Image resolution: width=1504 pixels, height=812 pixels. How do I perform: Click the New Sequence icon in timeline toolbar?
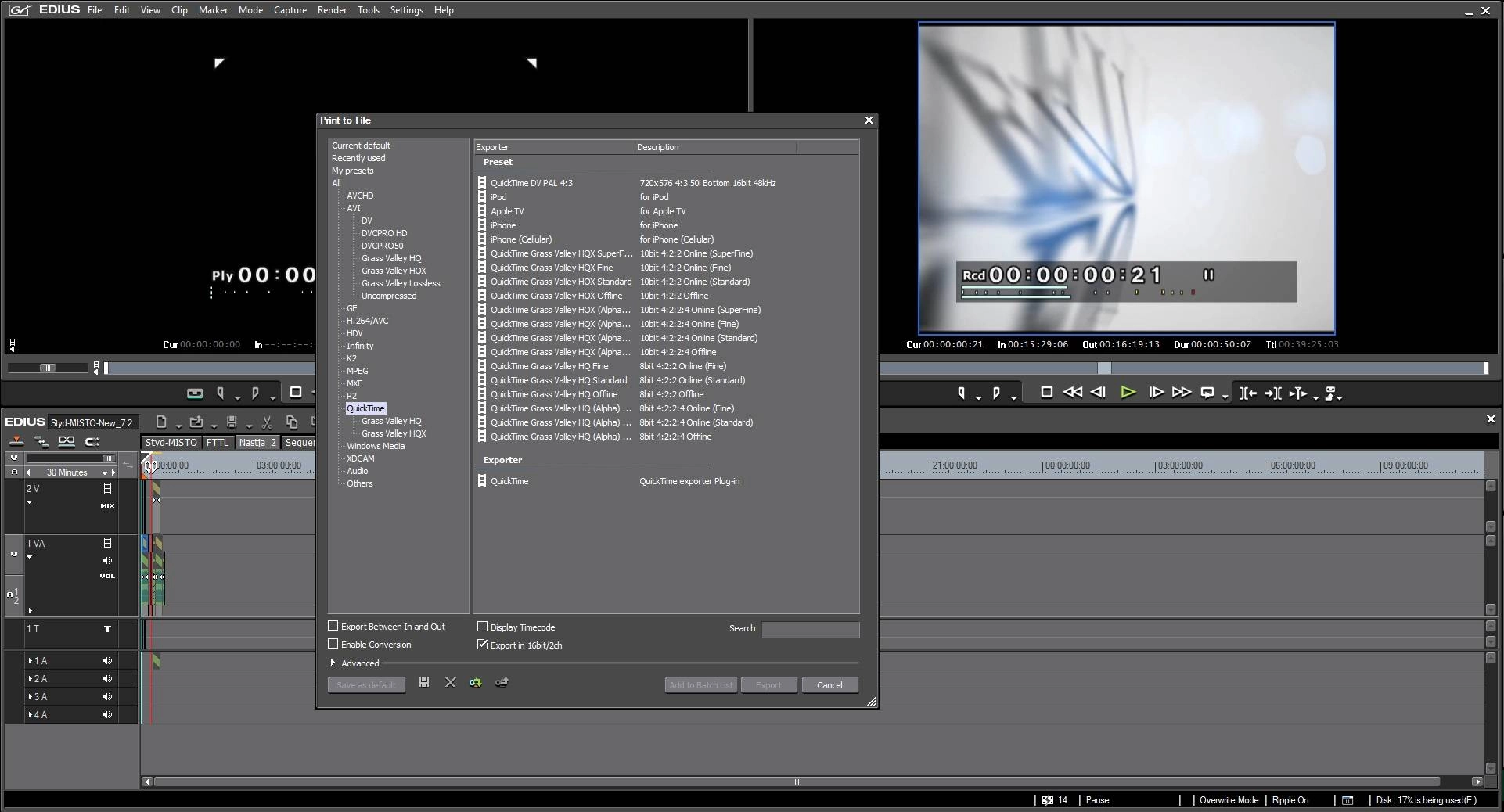click(x=161, y=422)
